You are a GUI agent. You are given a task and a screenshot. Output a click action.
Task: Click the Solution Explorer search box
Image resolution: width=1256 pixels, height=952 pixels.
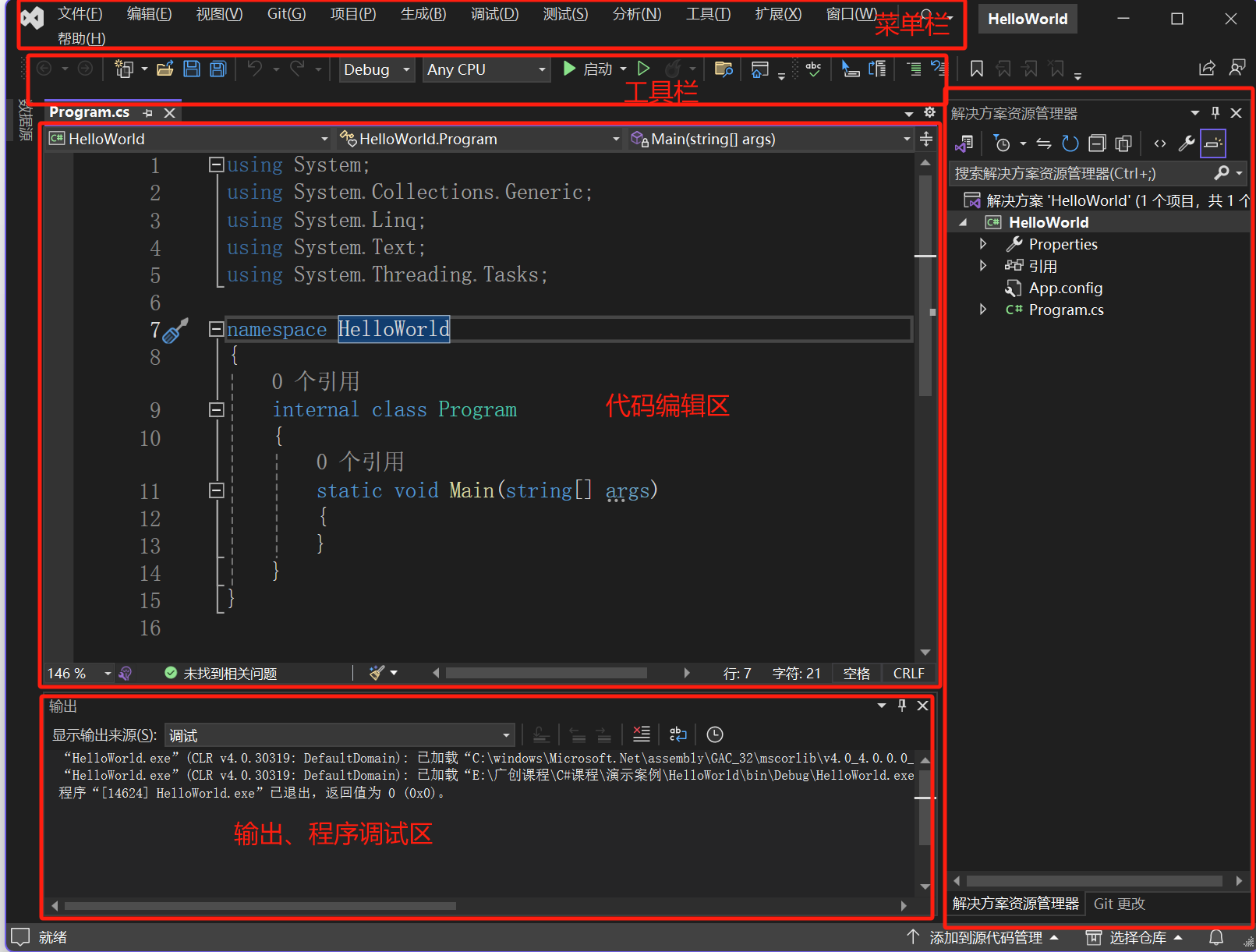click(1080, 173)
